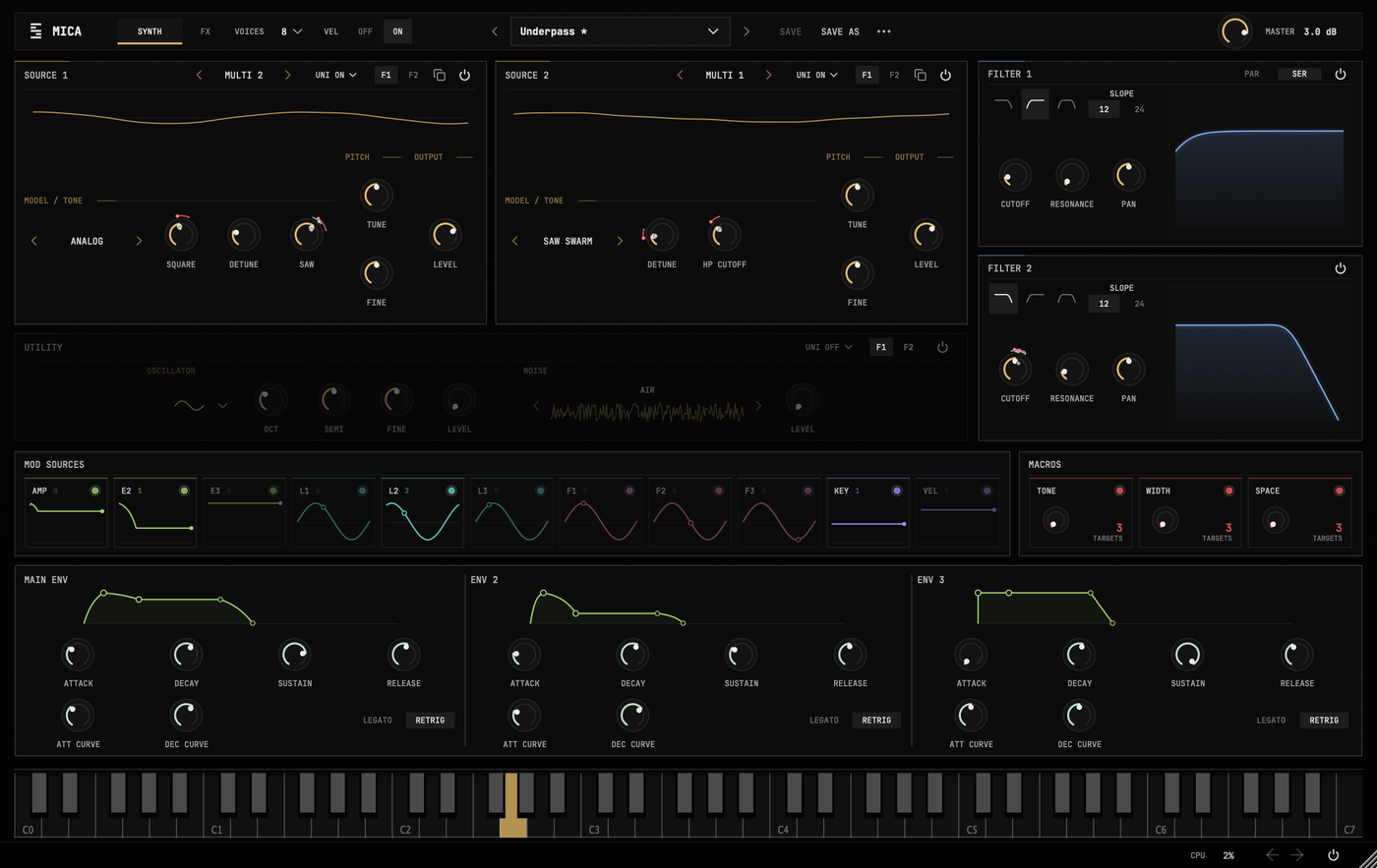Click the highlighted piano key near C3

pyautogui.click(x=512, y=805)
